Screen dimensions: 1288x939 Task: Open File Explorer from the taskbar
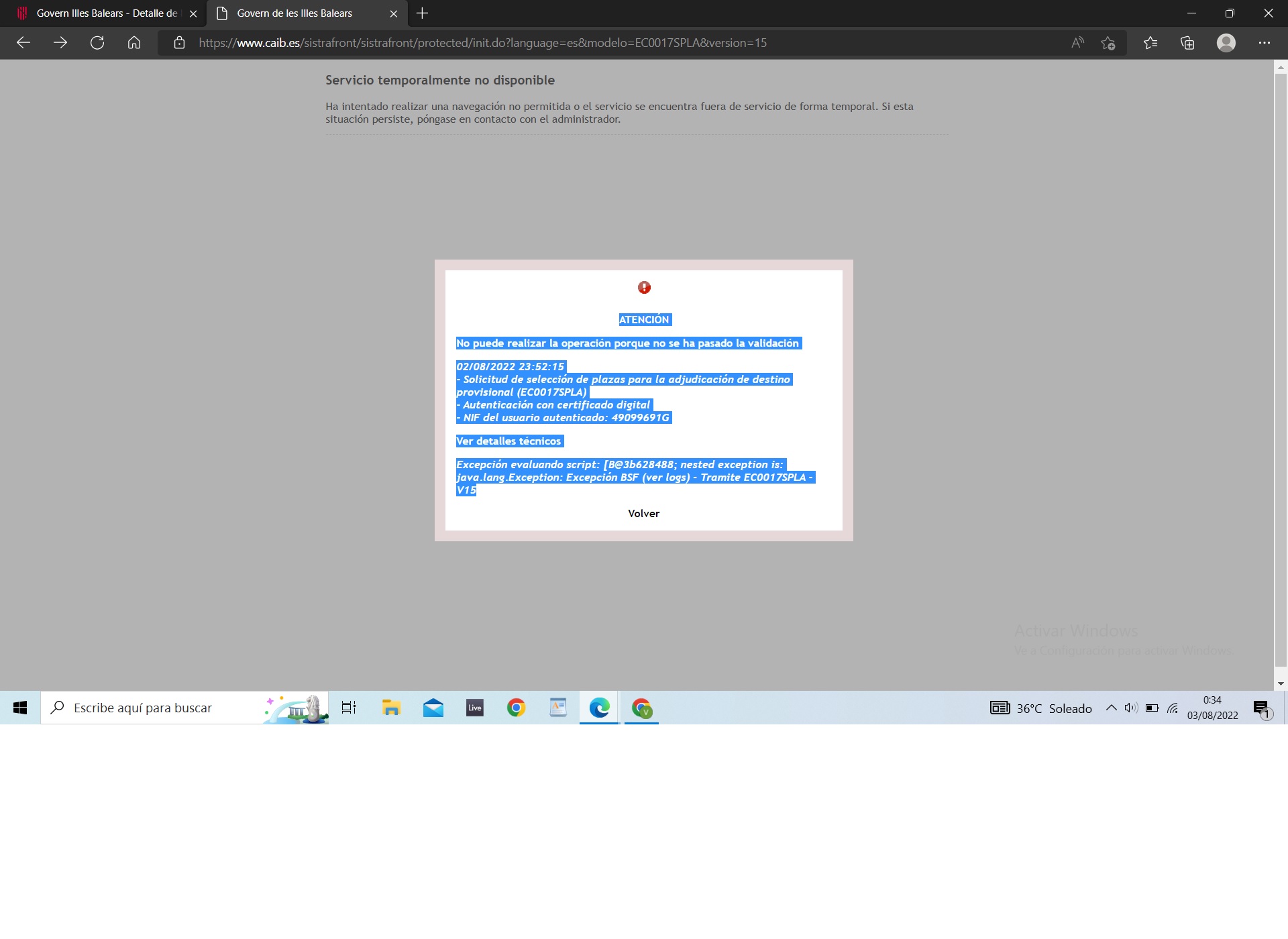click(391, 708)
